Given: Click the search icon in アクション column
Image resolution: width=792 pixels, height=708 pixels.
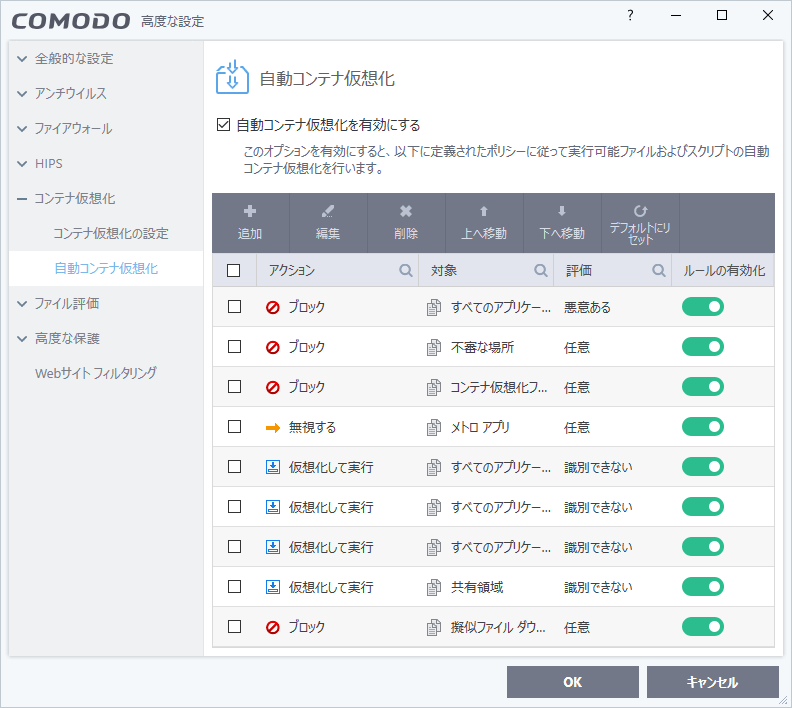Looking at the screenshot, I should pyautogui.click(x=406, y=270).
